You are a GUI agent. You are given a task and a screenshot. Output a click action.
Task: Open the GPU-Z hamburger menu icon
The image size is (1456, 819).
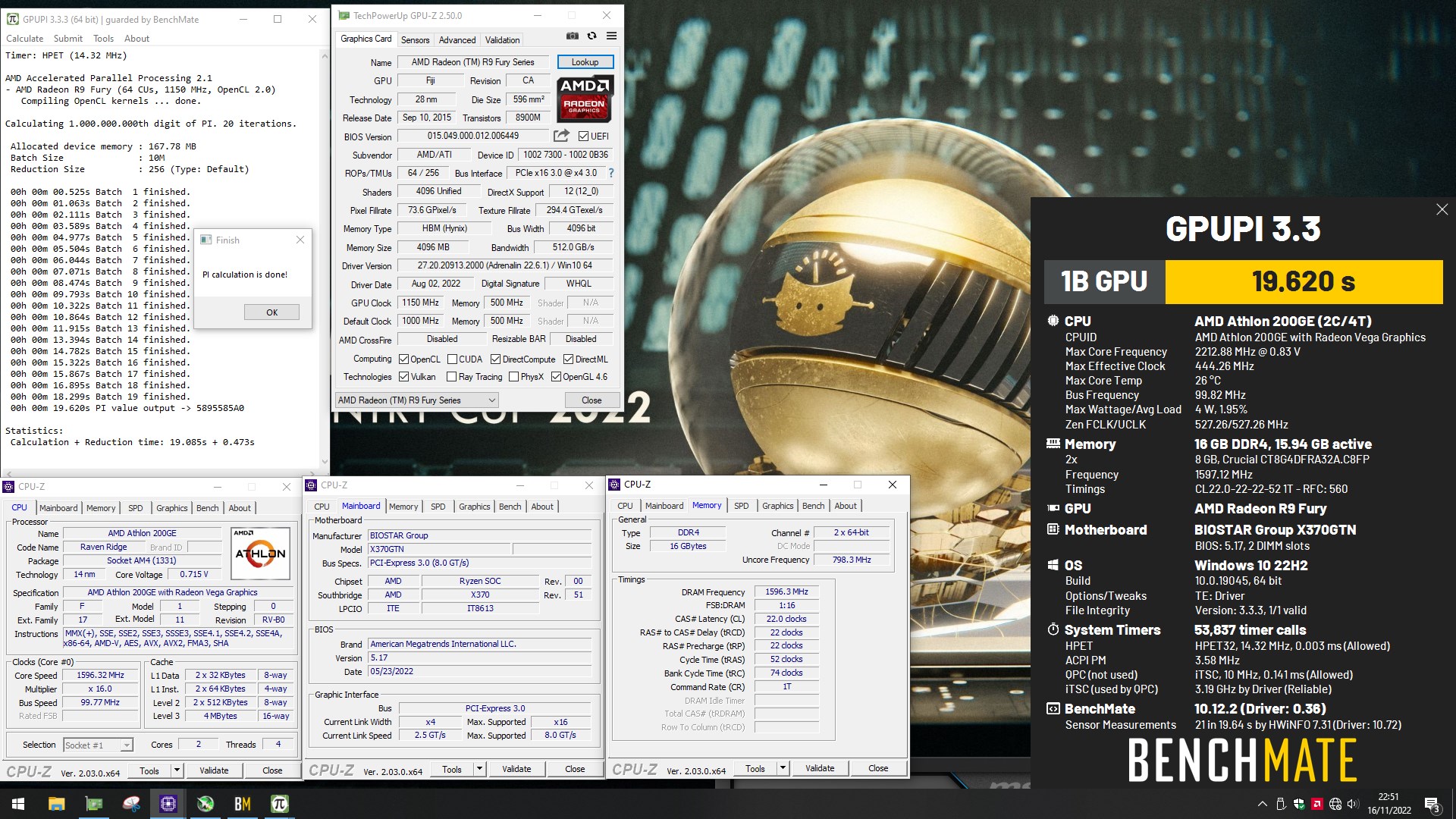tap(611, 36)
